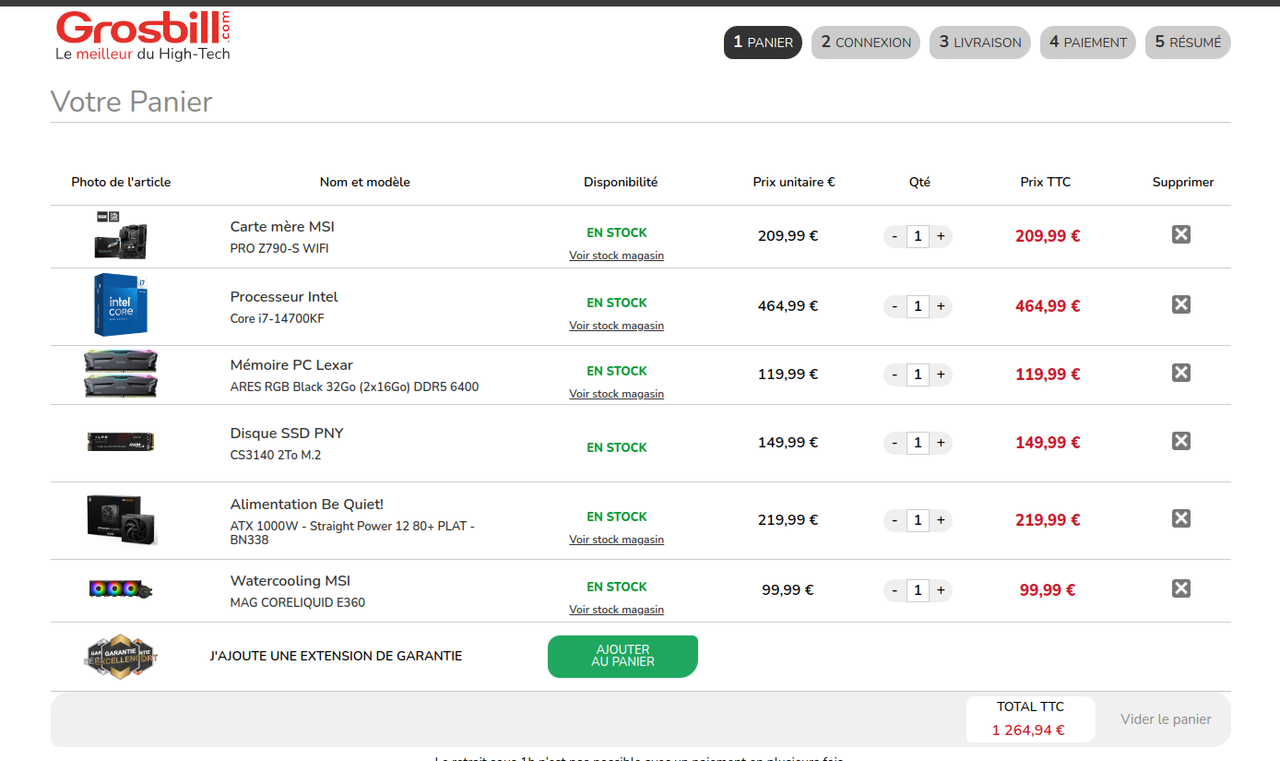Decrease quantity of Disque SSD PNY
Screen dimensions: 1280x761
coord(895,442)
